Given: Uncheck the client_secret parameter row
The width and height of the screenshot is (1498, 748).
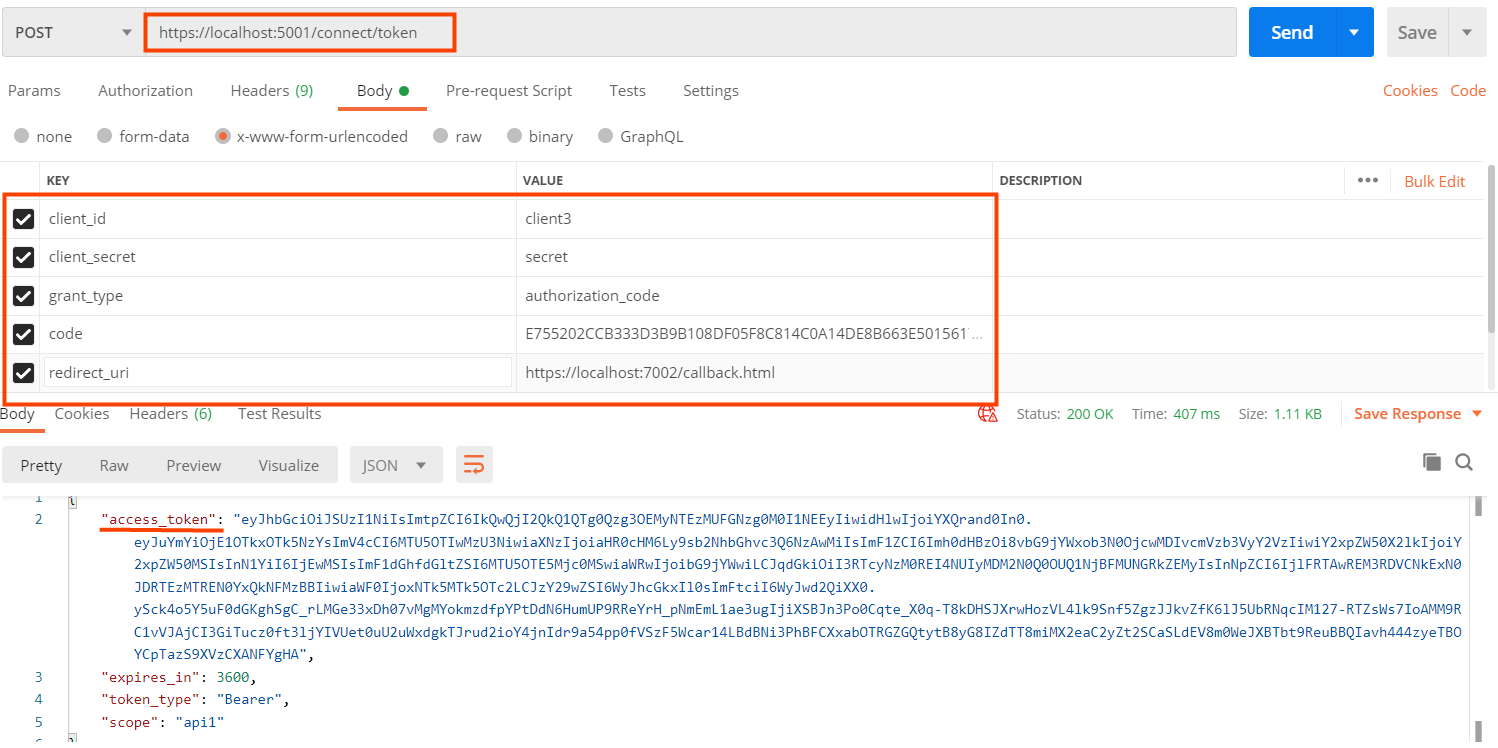Looking at the screenshot, I should pos(23,257).
